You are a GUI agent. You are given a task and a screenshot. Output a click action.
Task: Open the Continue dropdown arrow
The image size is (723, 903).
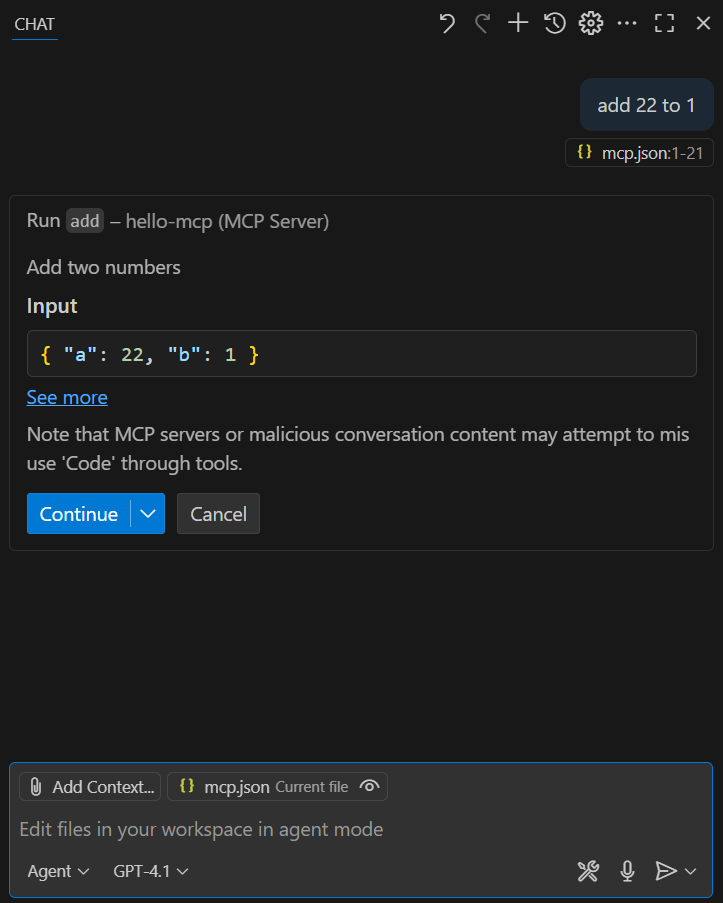(x=148, y=513)
